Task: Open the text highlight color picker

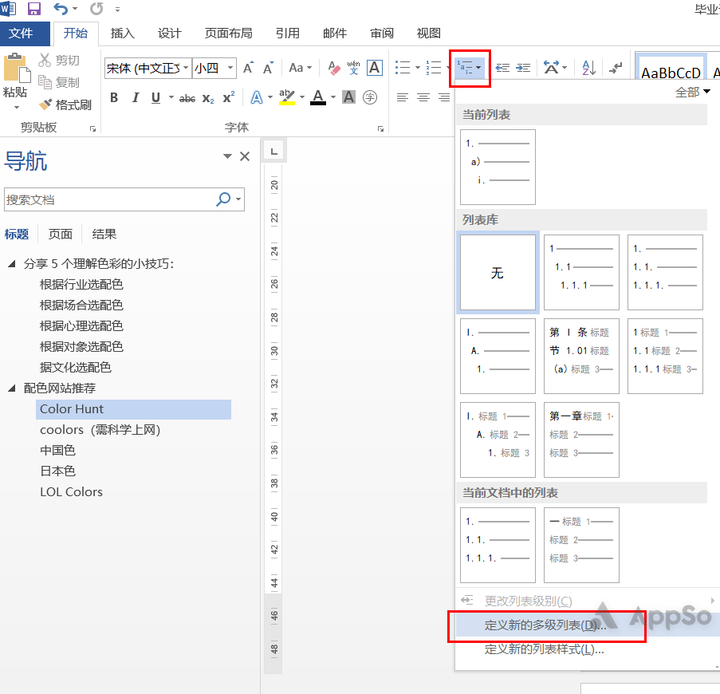Action: pyautogui.click(x=302, y=97)
